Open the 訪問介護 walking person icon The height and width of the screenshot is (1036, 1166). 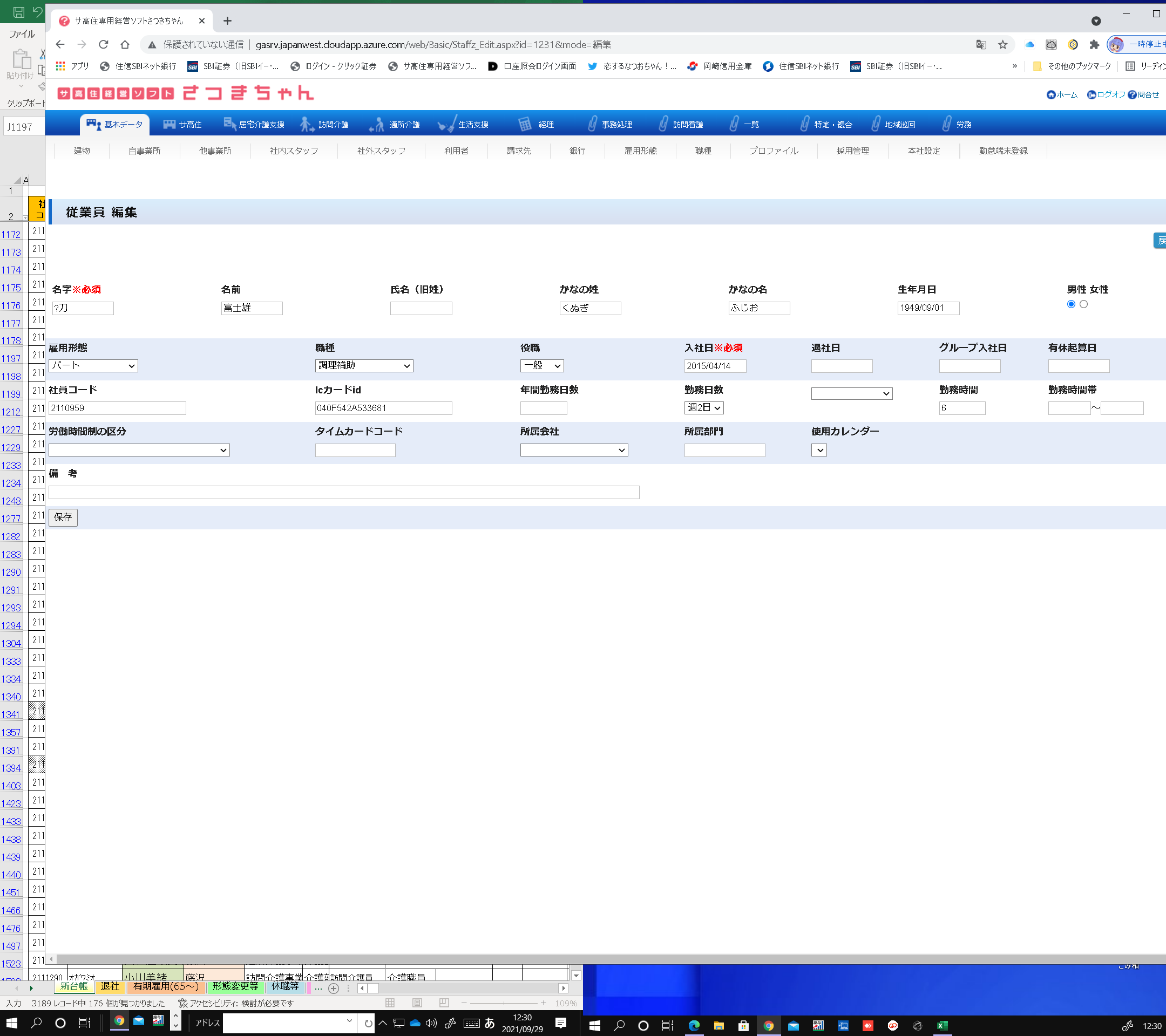pyautogui.click(x=306, y=124)
